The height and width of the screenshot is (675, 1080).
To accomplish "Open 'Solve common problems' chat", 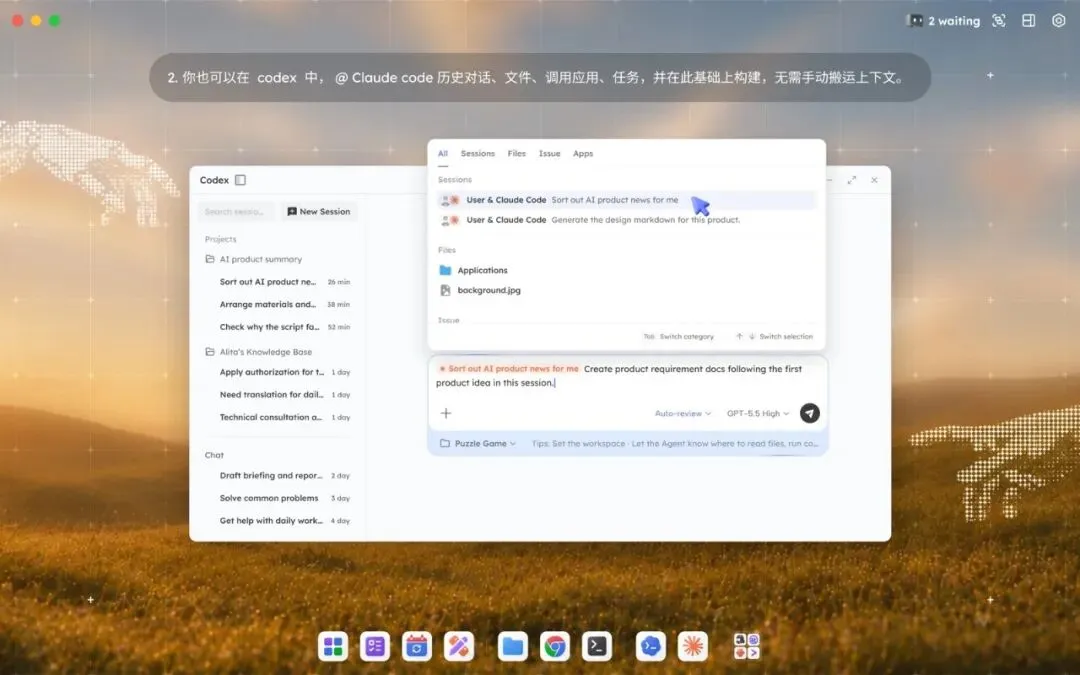I will pyautogui.click(x=284, y=498).
